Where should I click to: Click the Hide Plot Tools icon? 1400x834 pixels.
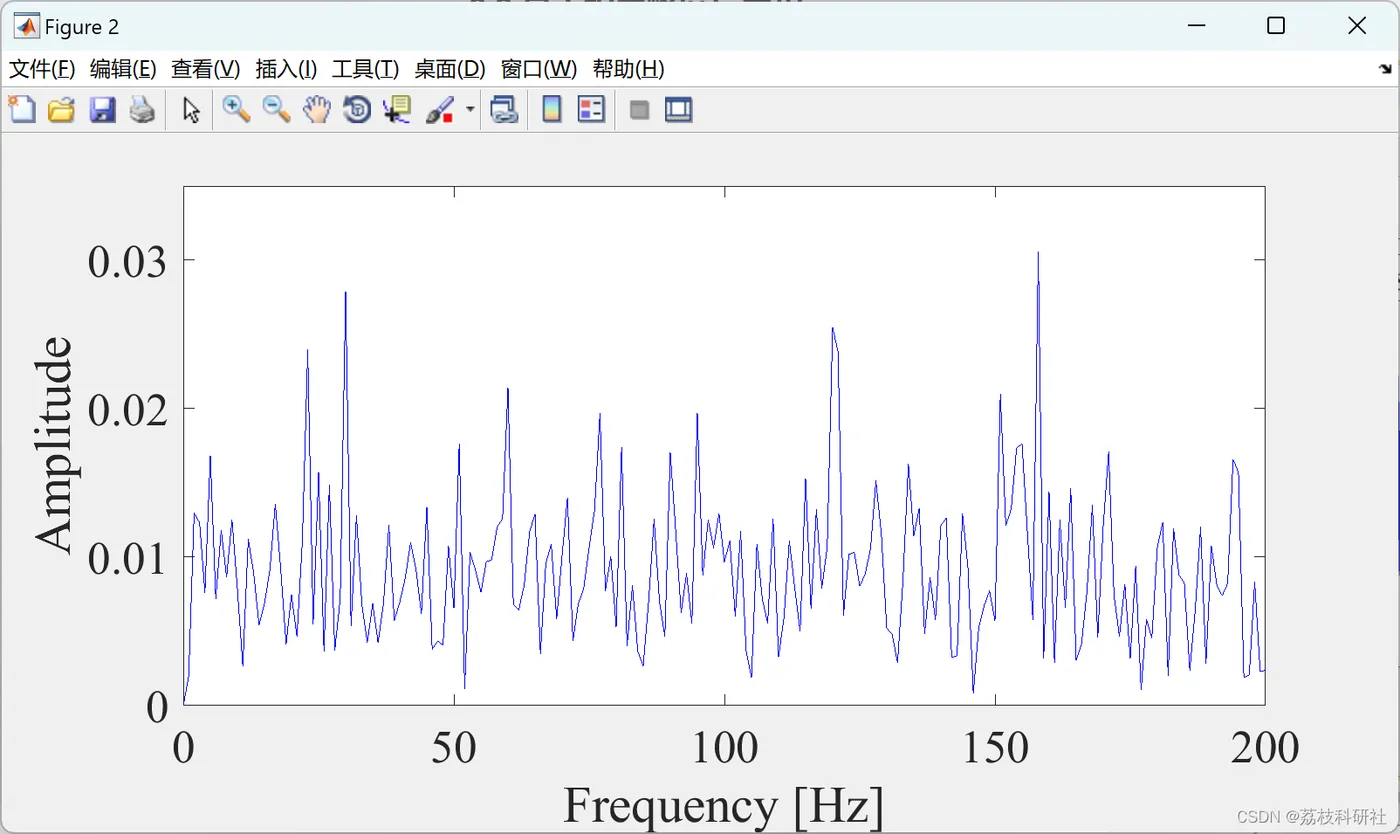639,109
